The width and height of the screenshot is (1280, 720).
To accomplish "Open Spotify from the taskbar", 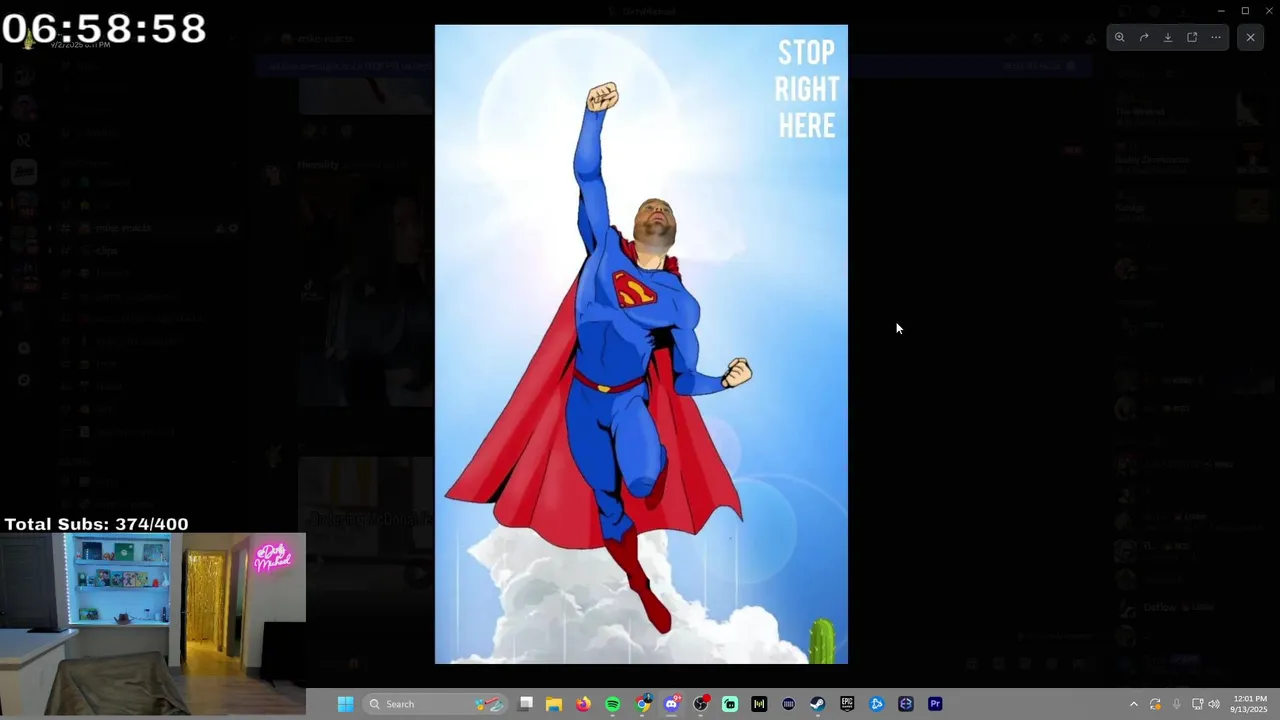I will click(613, 704).
